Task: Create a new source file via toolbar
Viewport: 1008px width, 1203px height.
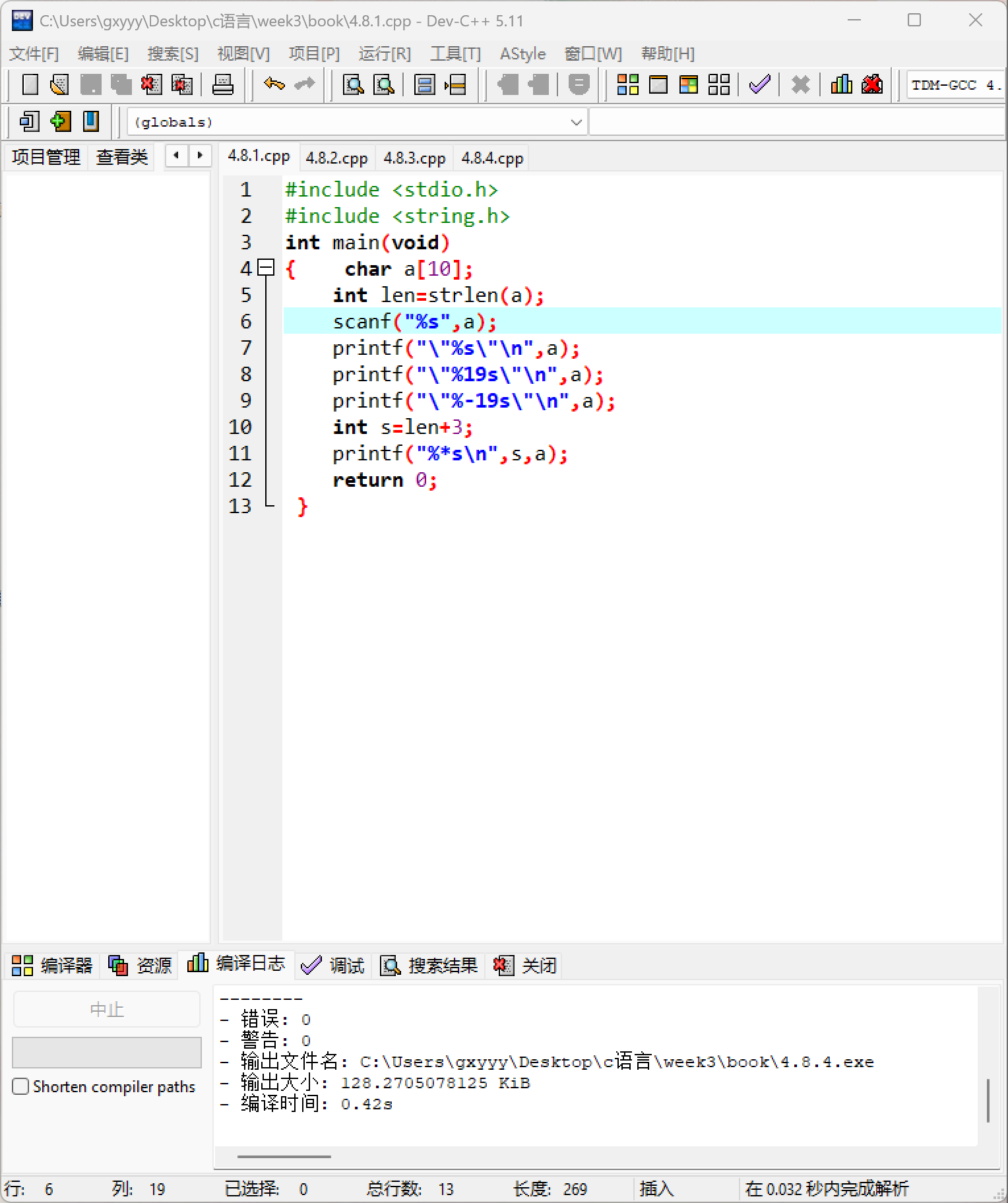Action: pyautogui.click(x=30, y=85)
